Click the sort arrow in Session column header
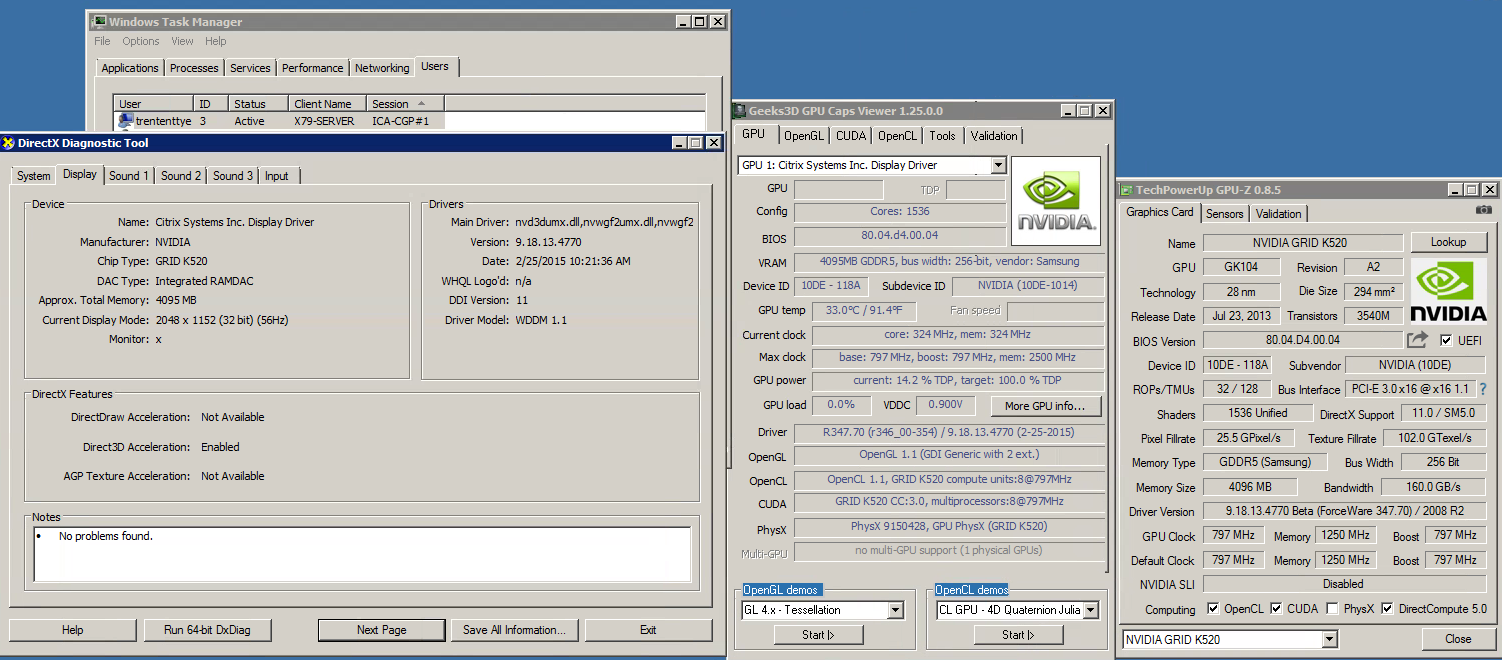This screenshot has height=660, width=1502. click(422, 103)
